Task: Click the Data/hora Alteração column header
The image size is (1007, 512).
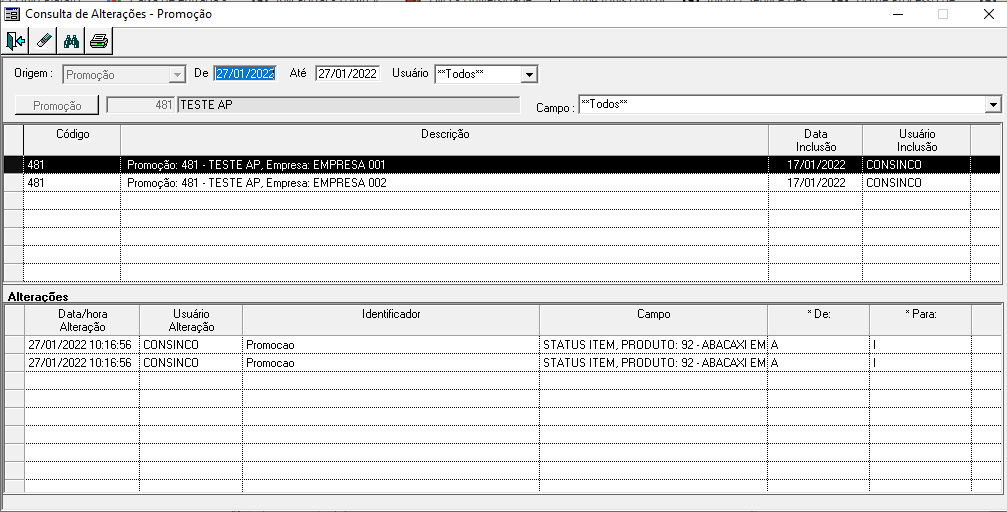Action: (x=82, y=320)
